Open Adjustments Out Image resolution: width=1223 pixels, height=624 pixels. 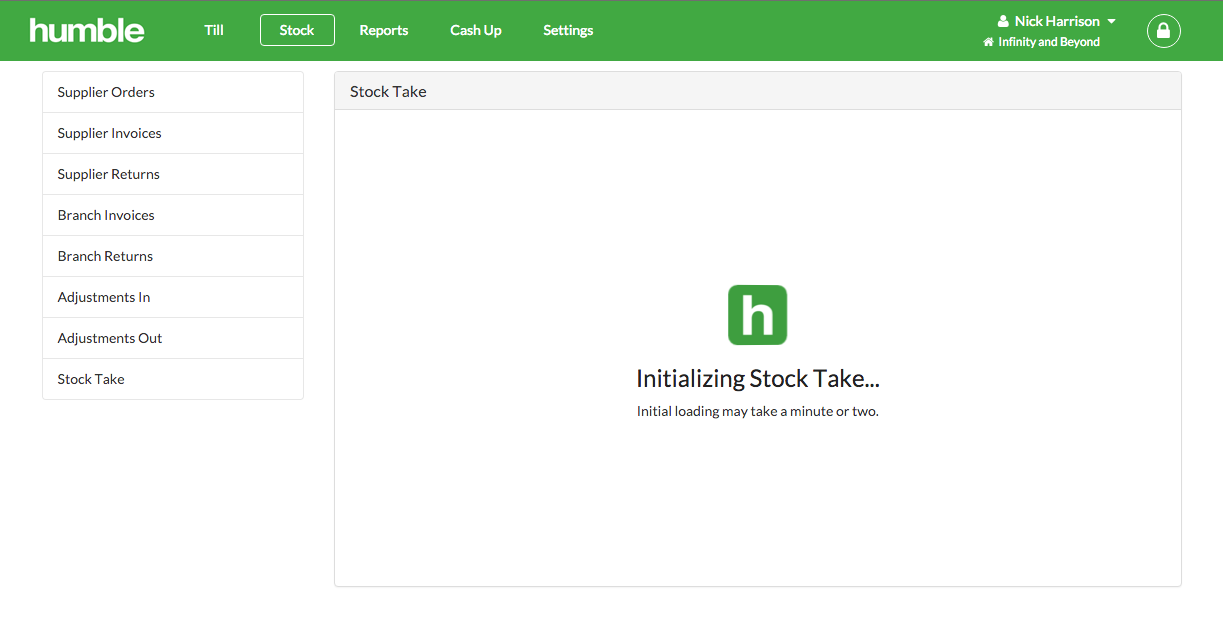[173, 338]
